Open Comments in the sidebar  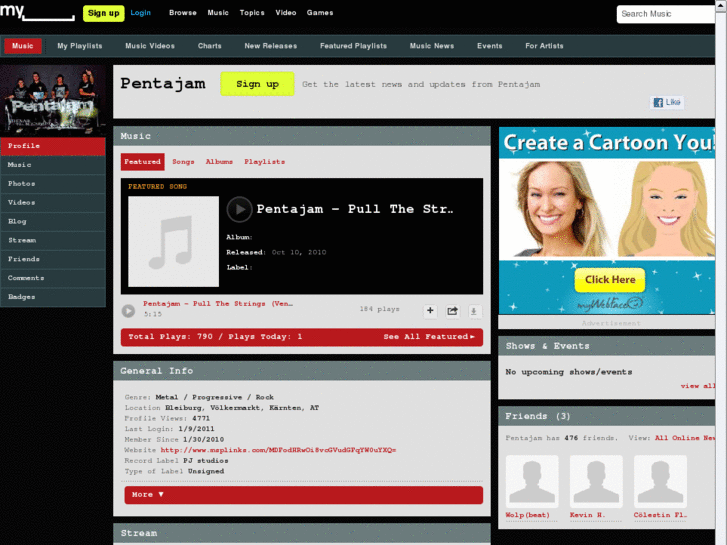[x=53, y=278]
